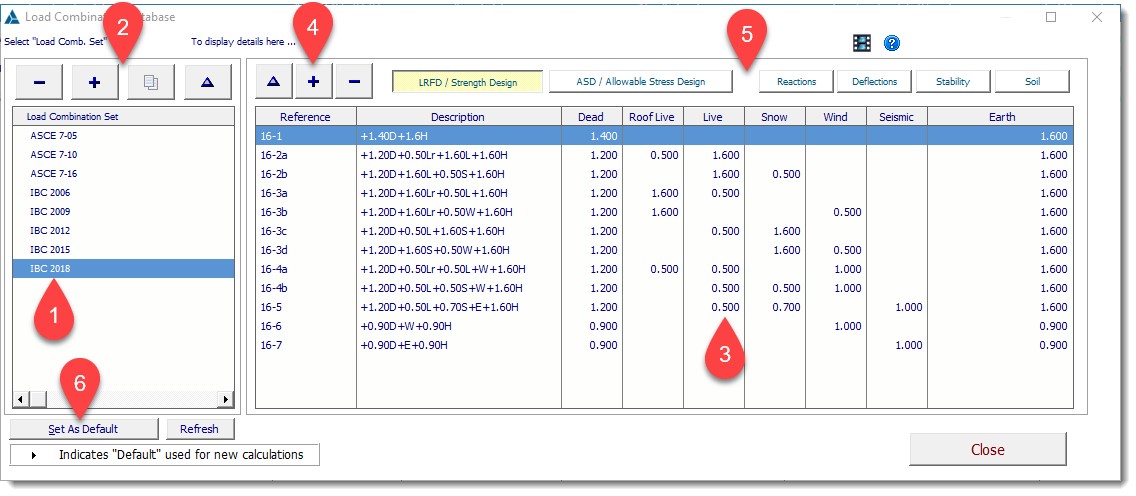
Task: Switch to the Soil combinations
Action: tap(1032, 82)
